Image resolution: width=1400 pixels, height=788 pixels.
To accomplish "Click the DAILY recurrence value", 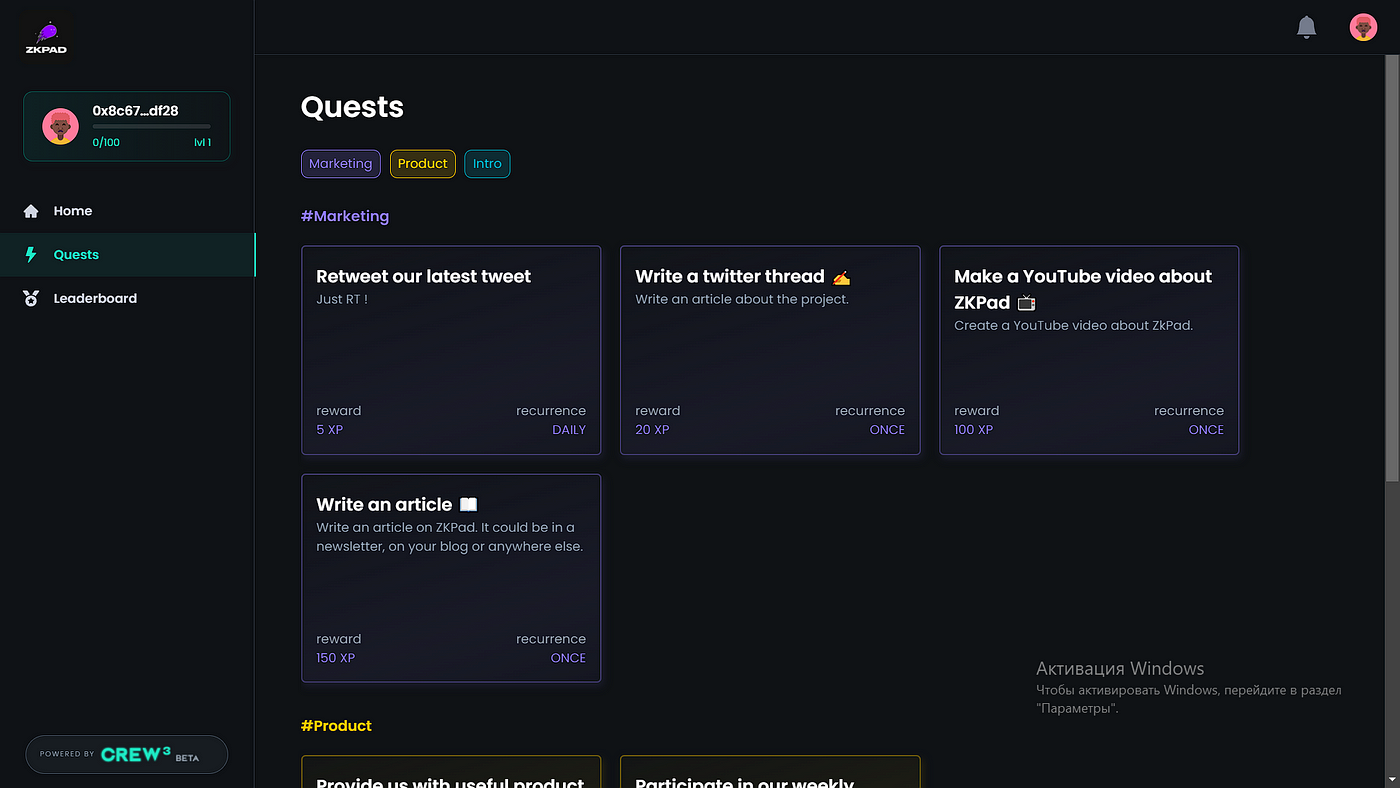I will point(569,430).
